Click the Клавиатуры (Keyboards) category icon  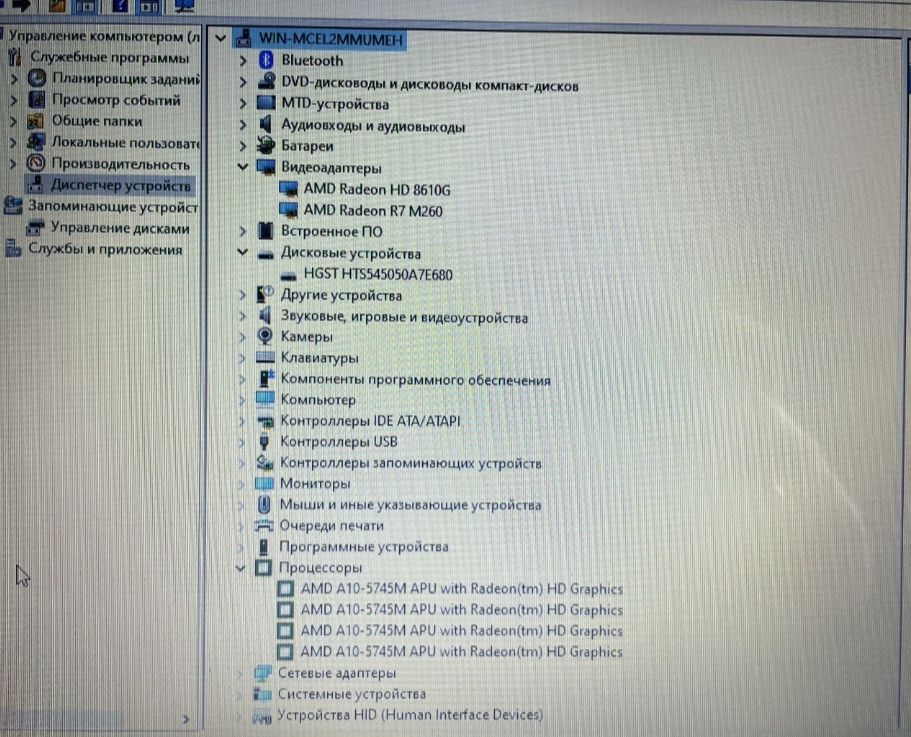[264, 358]
